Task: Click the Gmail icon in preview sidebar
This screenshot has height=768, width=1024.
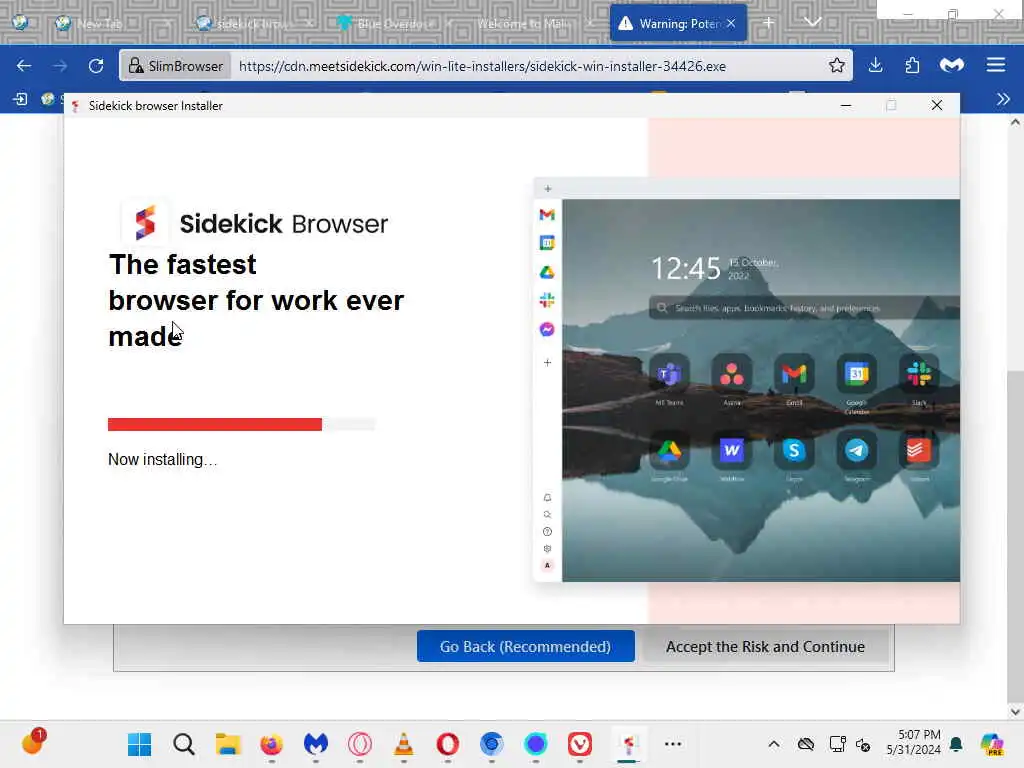Action: (547, 214)
